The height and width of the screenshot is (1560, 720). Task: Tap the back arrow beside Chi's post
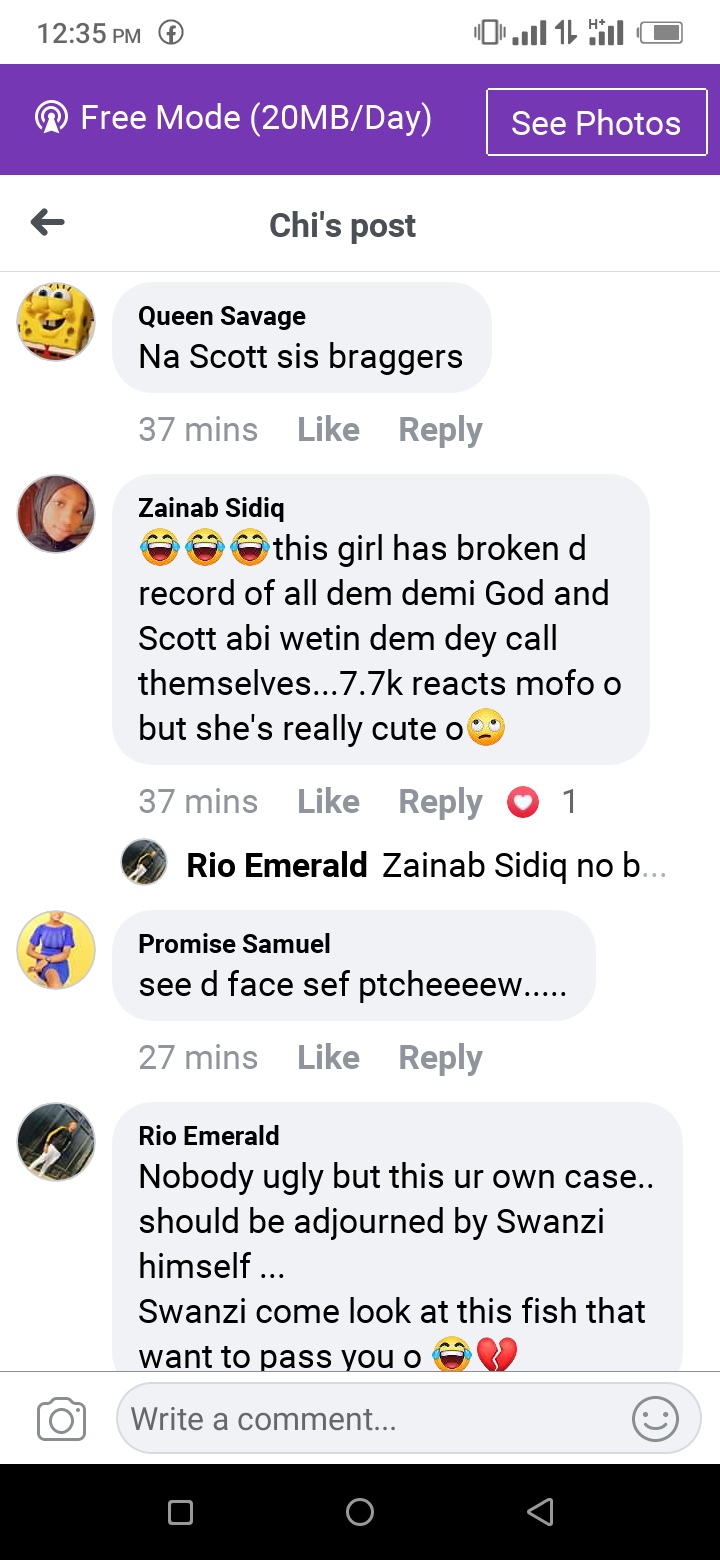[47, 223]
